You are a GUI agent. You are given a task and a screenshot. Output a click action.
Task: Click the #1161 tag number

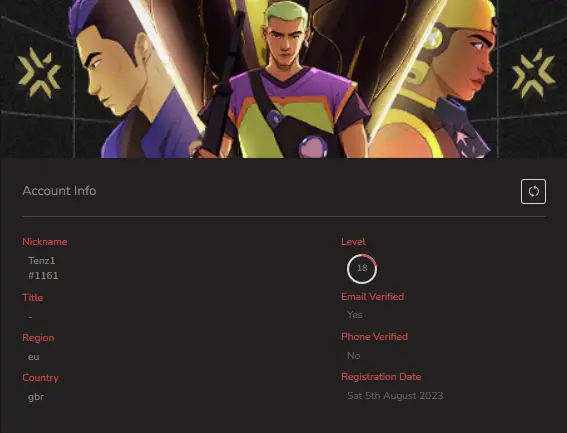(43, 276)
